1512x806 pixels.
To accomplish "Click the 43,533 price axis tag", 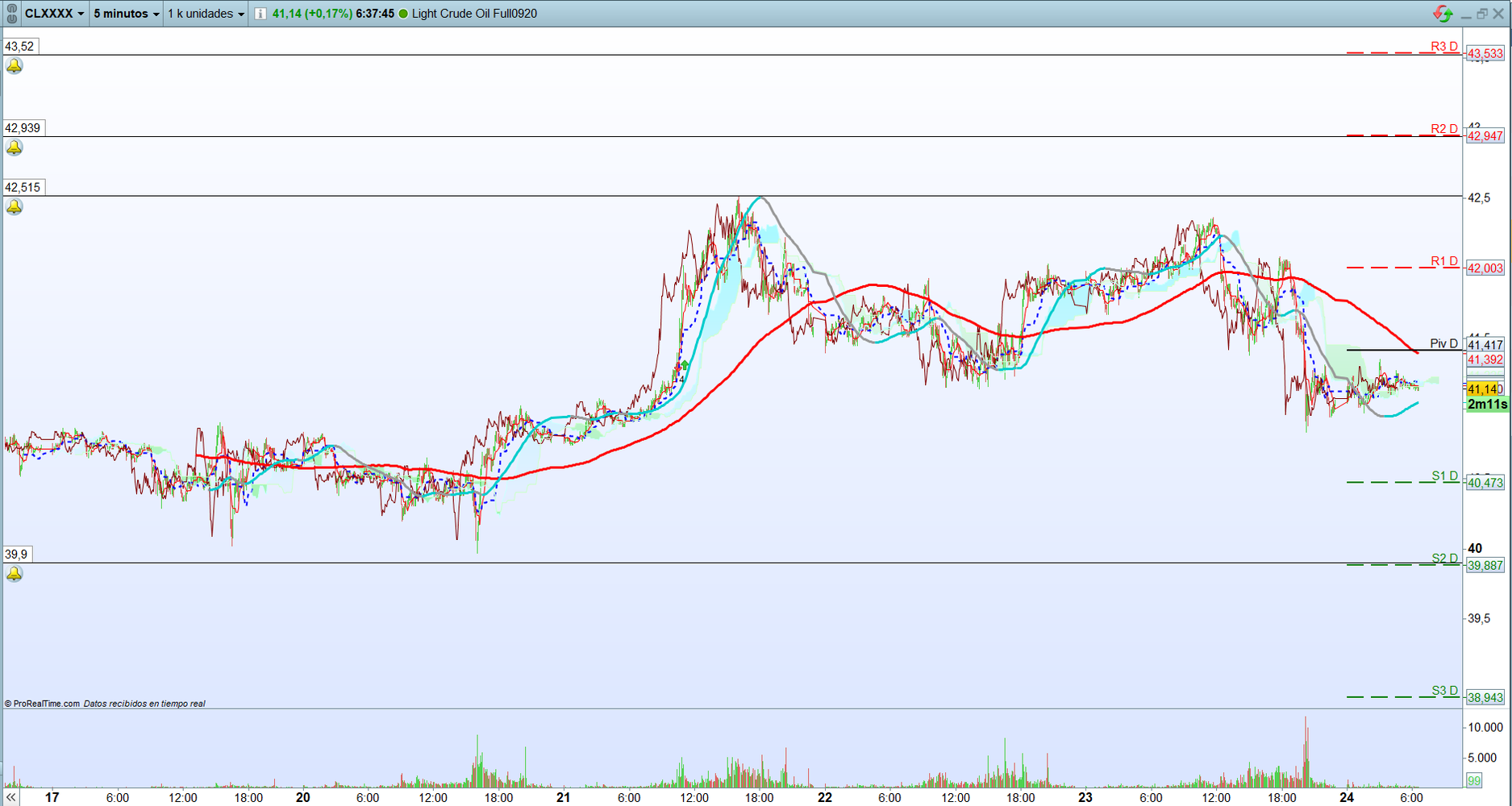I will [x=1485, y=54].
